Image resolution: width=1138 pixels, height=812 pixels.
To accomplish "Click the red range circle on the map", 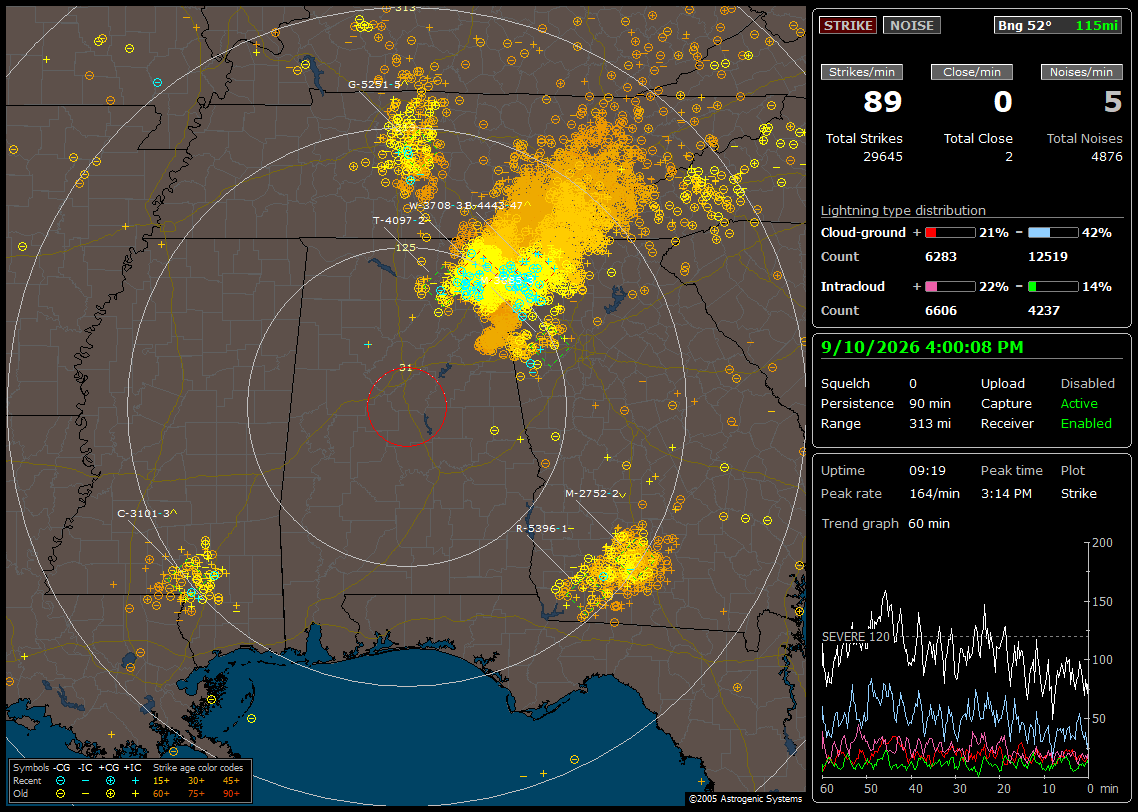I will (x=406, y=407).
